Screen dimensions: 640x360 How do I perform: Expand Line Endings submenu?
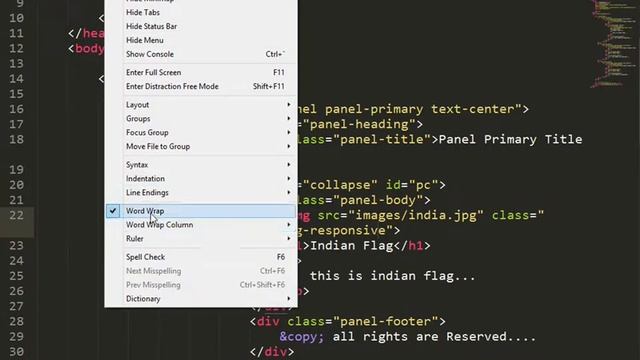click(200, 193)
